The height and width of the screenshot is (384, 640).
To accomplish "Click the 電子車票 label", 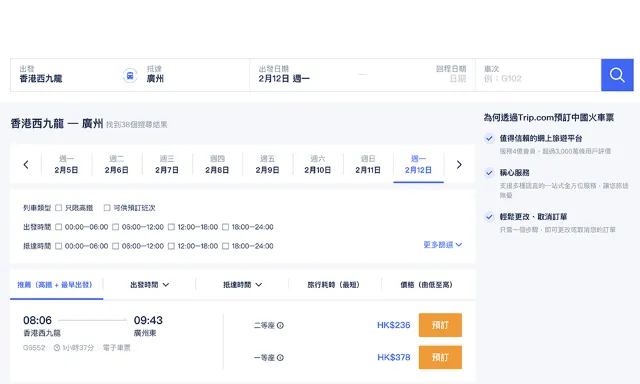I will 116,348.
